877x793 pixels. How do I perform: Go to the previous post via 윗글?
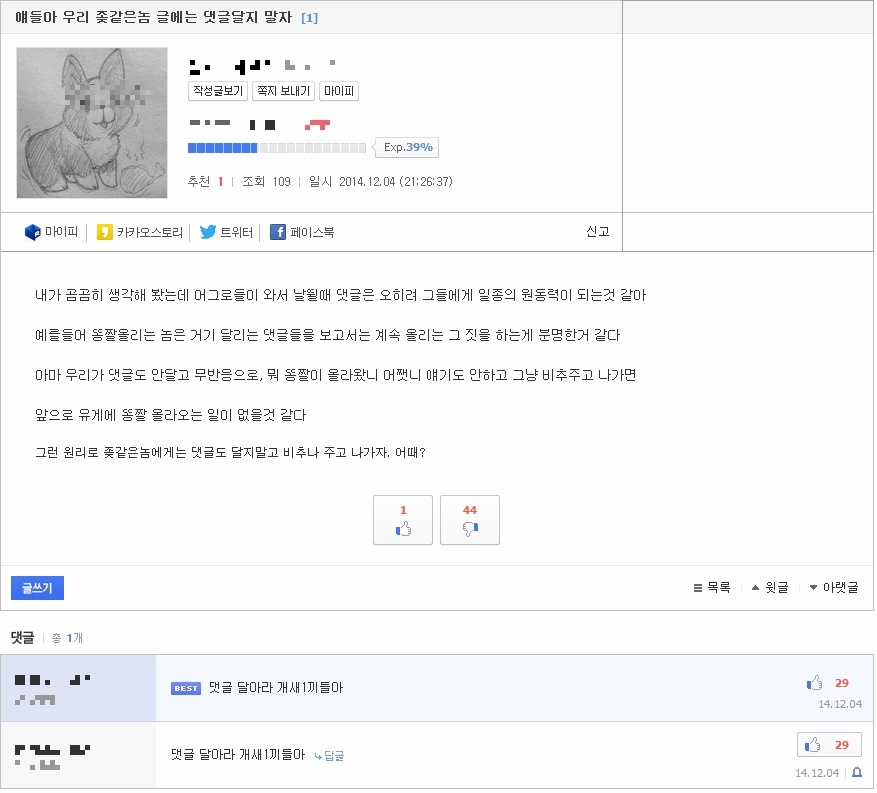[770, 587]
